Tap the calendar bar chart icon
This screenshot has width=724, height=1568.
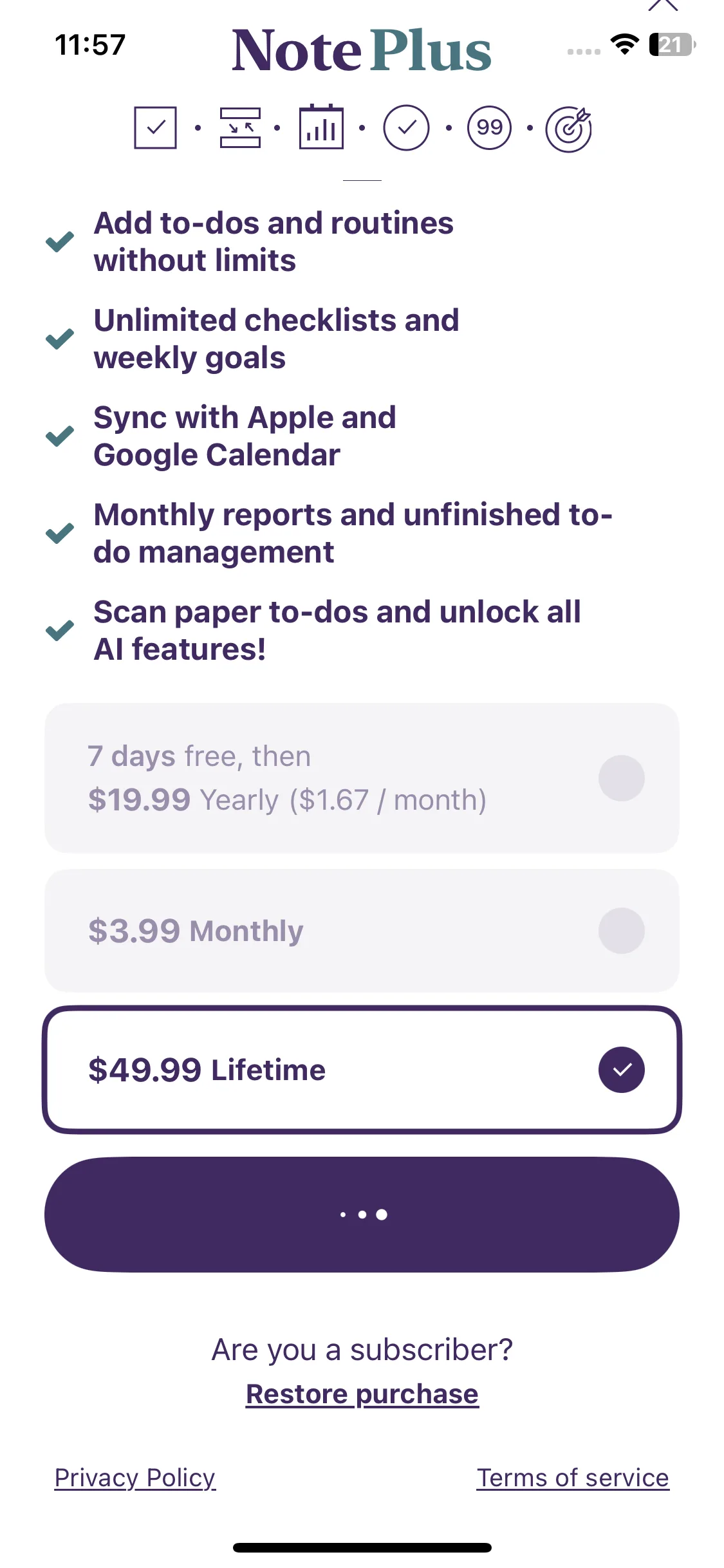[321, 127]
